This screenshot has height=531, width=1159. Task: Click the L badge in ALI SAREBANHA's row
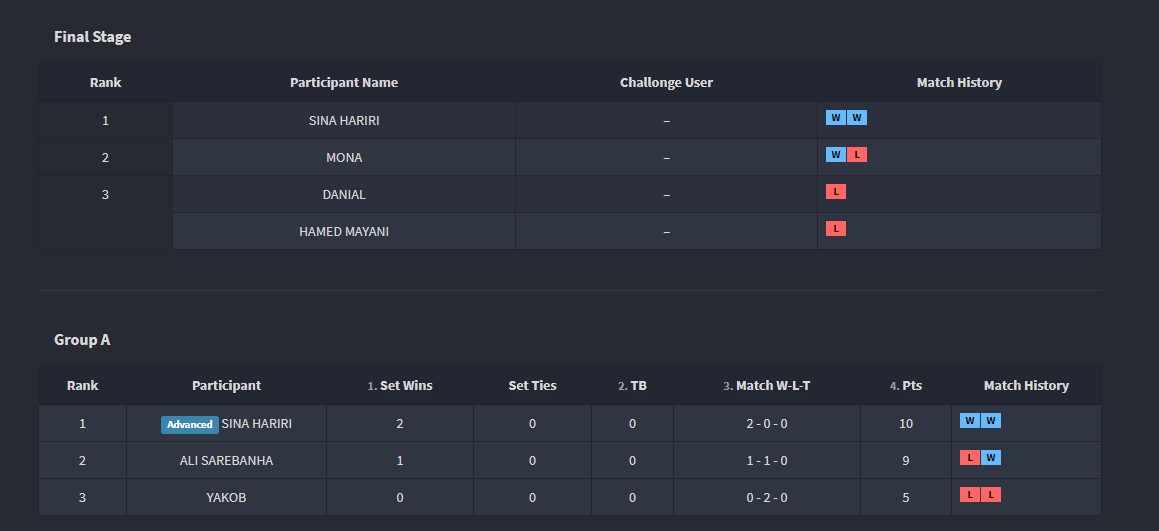tap(969, 458)
